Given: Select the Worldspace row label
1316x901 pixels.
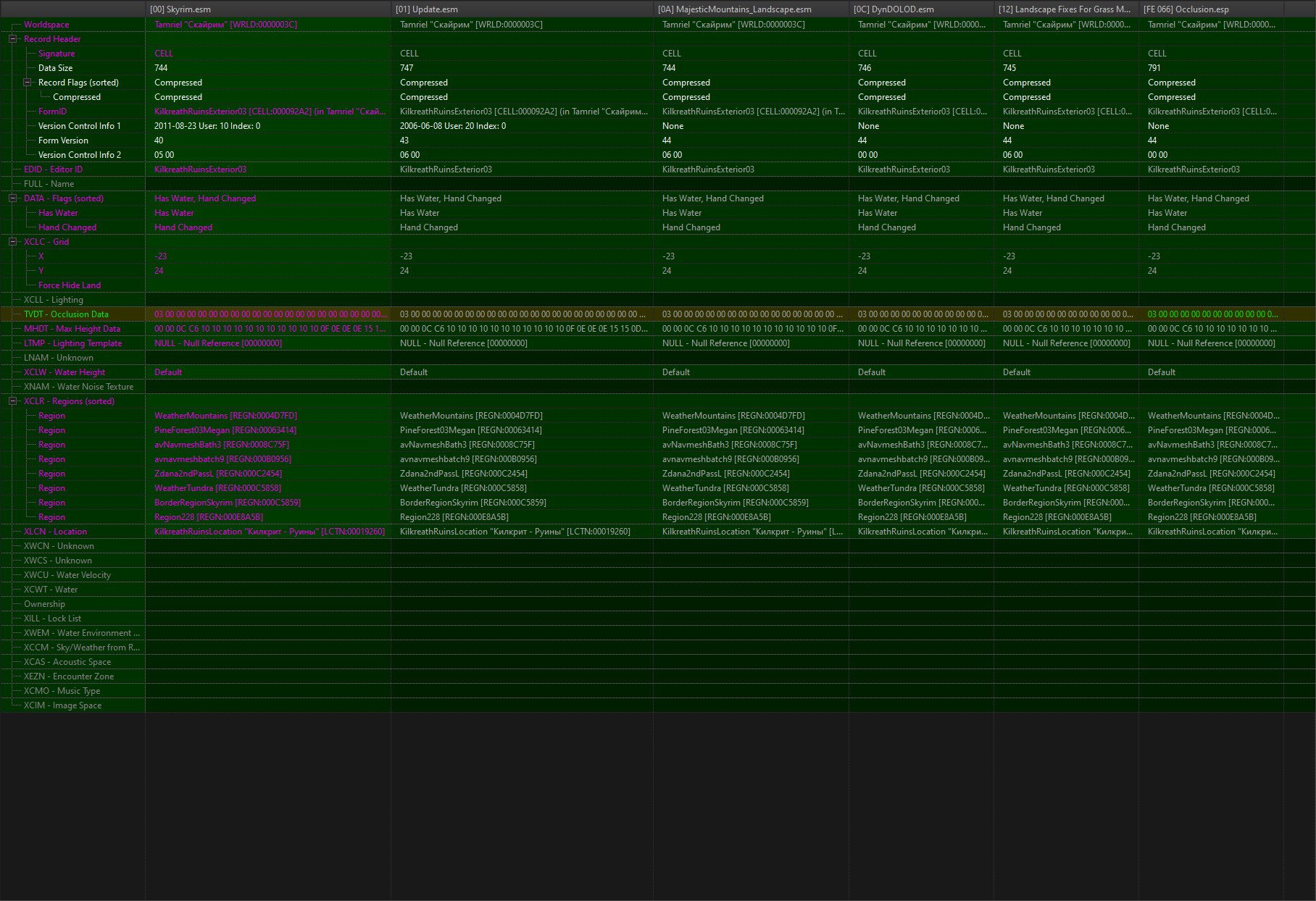Looking at the screenshot, I should (46, 25).
